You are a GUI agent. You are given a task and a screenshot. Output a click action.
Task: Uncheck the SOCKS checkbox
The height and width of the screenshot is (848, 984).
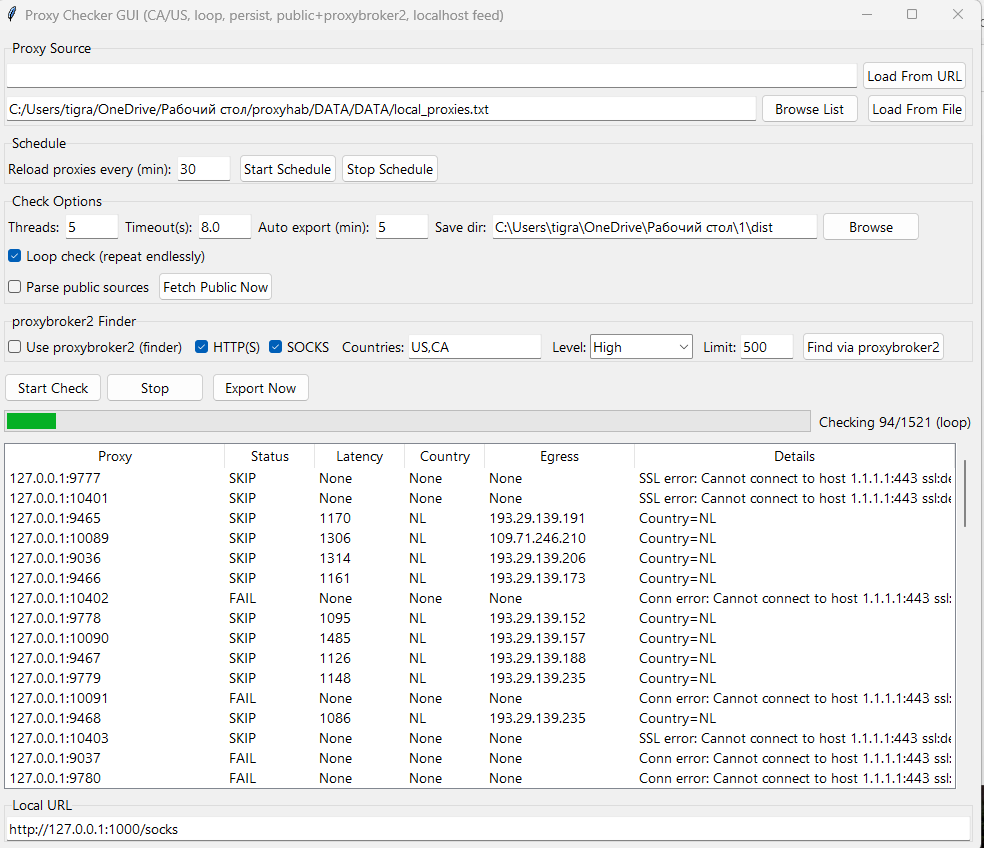tap(276, 347)
